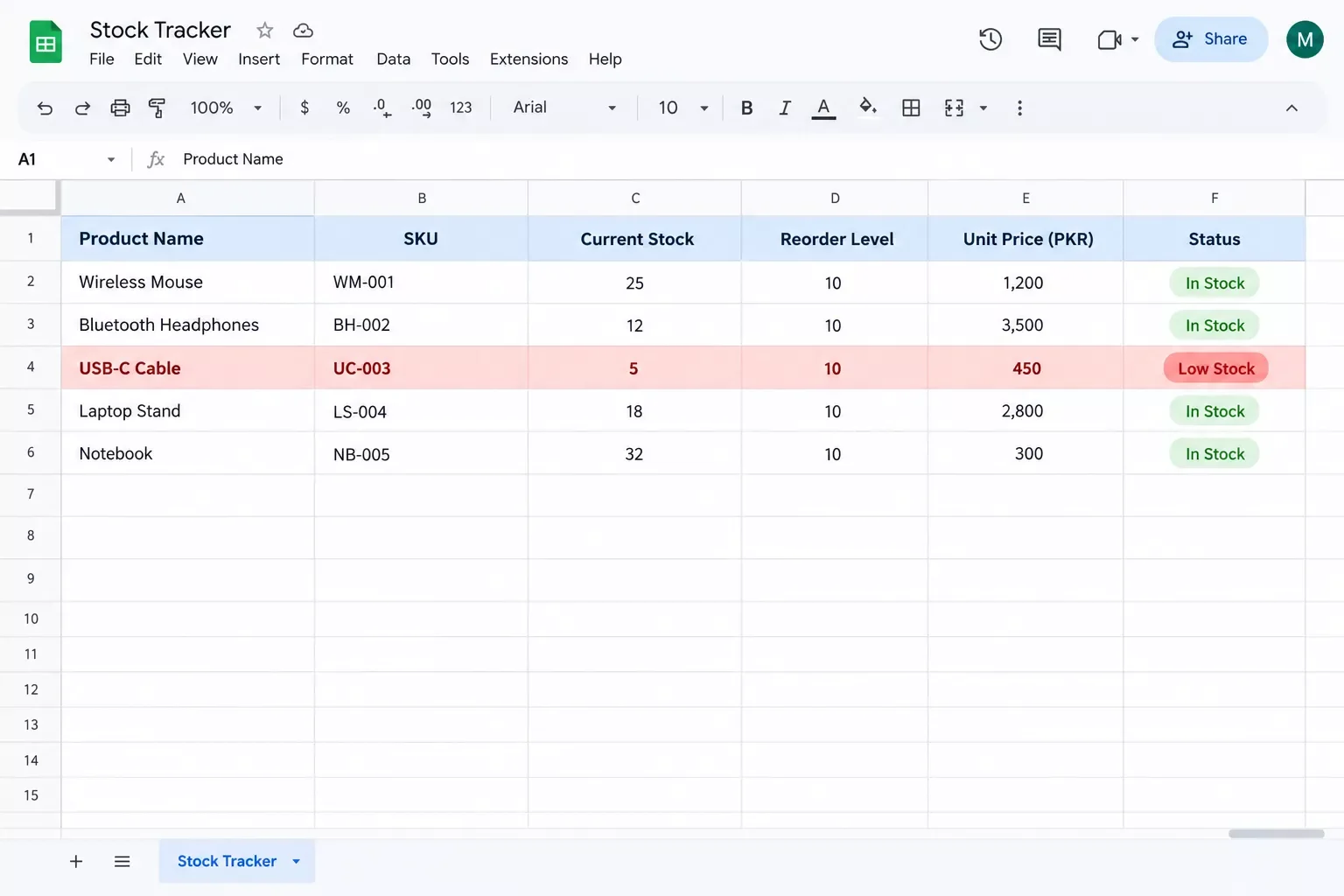Decrease decimal places
The height and width of the screenshot is (896, 1344).
coord(382,108)
